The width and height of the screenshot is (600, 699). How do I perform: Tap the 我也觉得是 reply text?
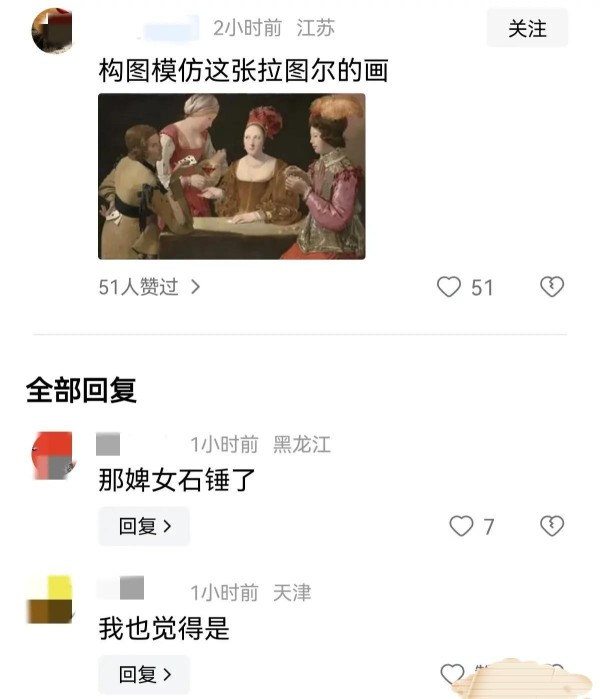(164, 628)
